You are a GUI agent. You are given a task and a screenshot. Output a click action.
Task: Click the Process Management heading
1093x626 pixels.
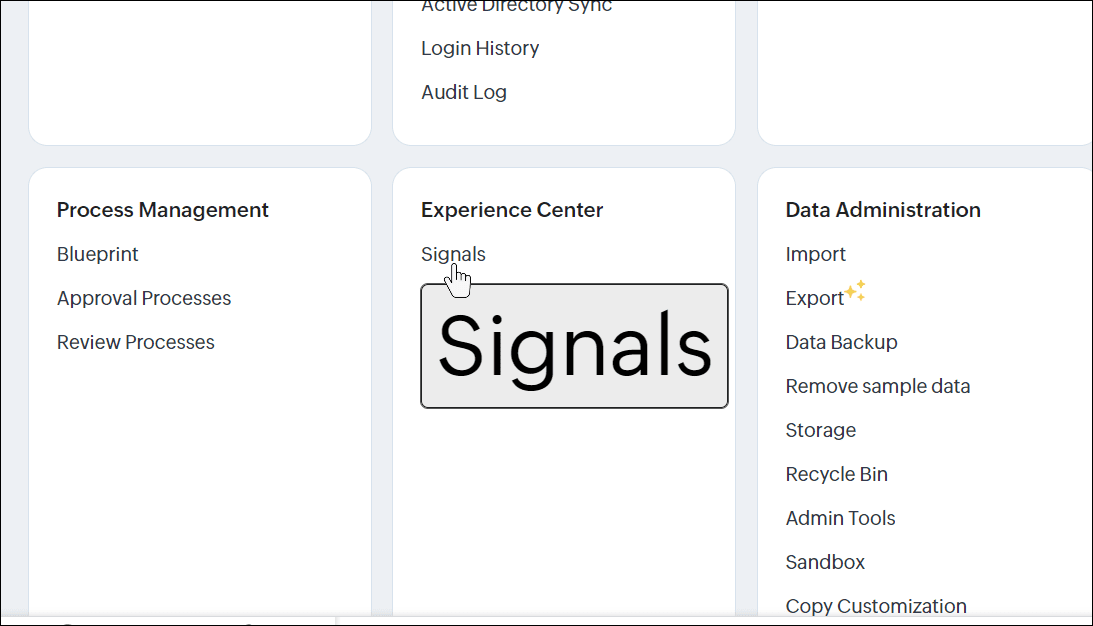point(163,210)
